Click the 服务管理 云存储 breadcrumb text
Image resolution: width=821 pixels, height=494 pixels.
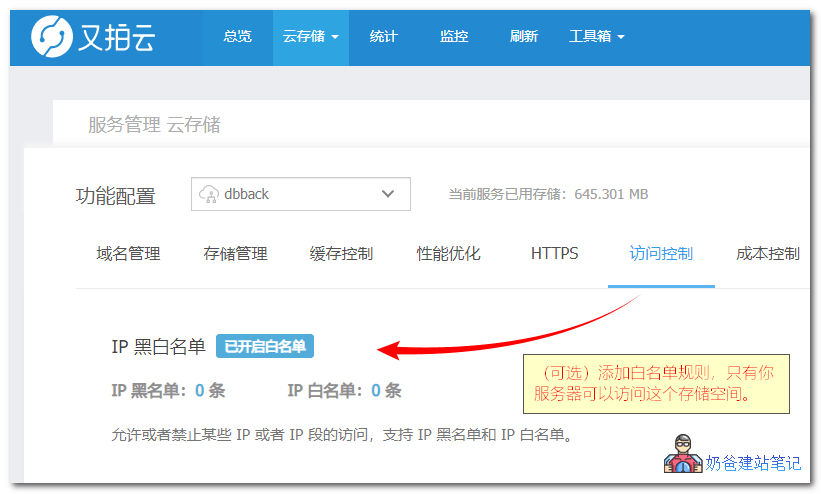(x=154, y=125)
